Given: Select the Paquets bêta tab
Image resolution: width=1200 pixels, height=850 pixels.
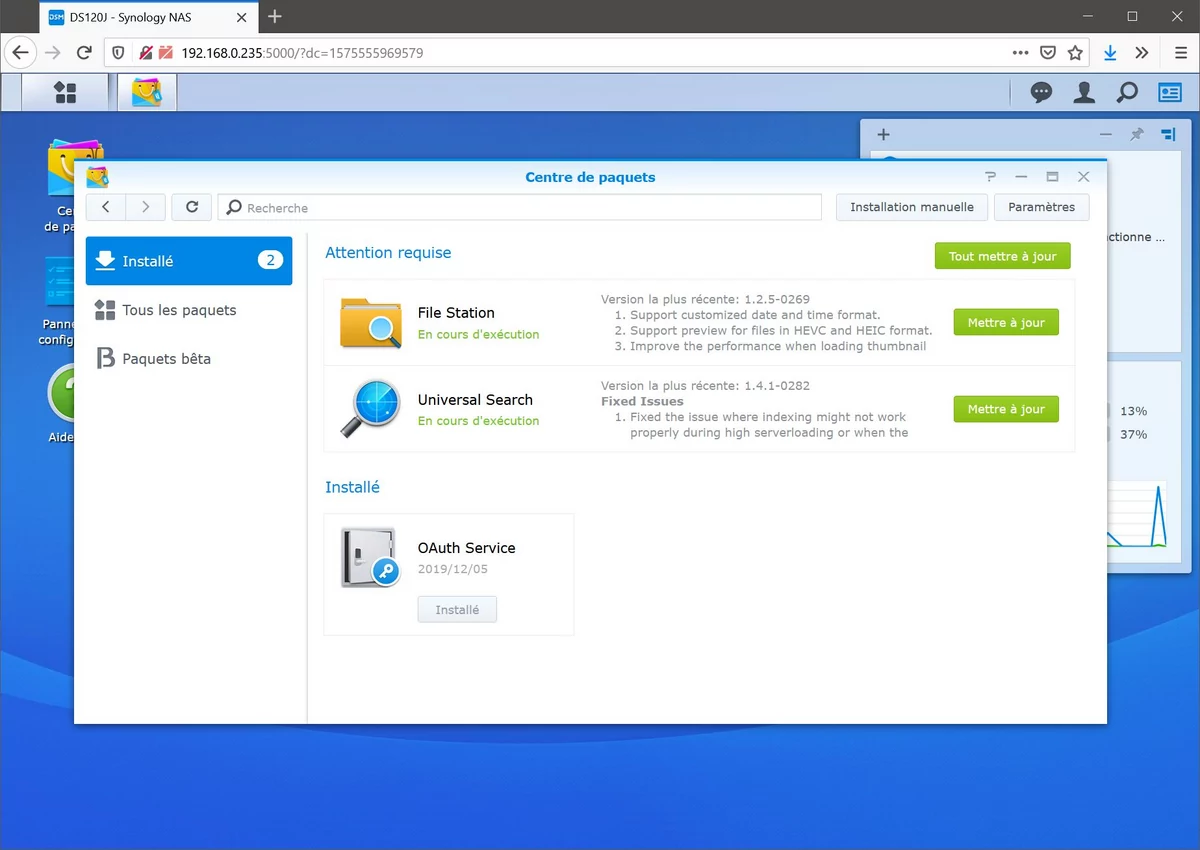Looking at the screenshot, I should pyautogui.click(x=189, y=358).
